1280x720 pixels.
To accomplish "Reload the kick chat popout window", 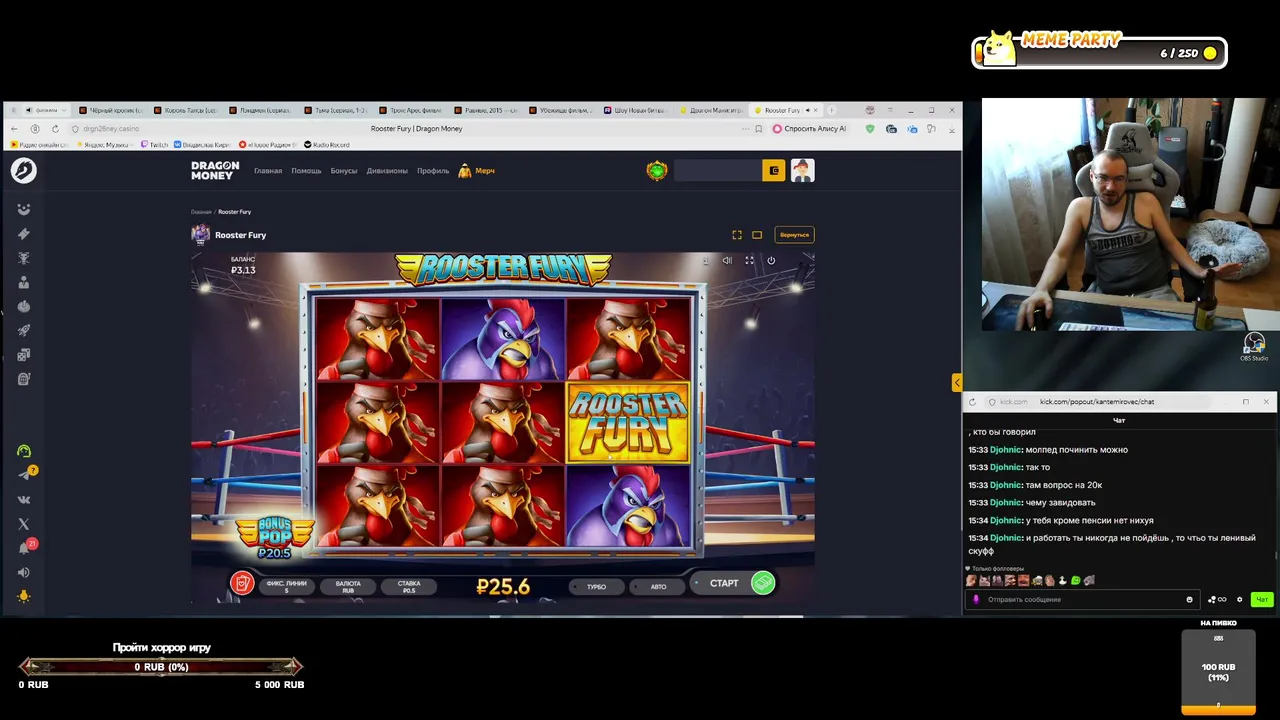I will pyautogui.click(x=972, y=402).
